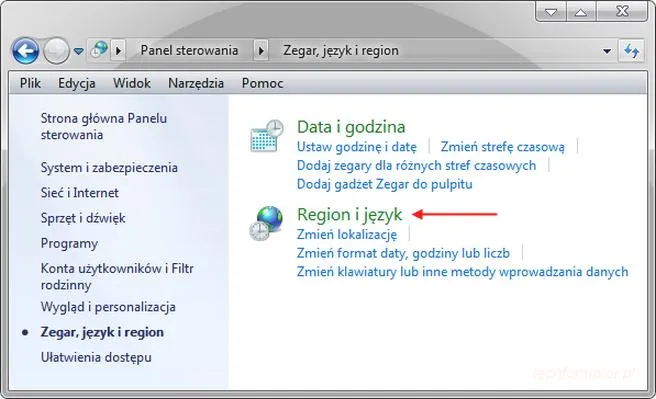Click the Control Panel icon in address bar

coord(100,50)
